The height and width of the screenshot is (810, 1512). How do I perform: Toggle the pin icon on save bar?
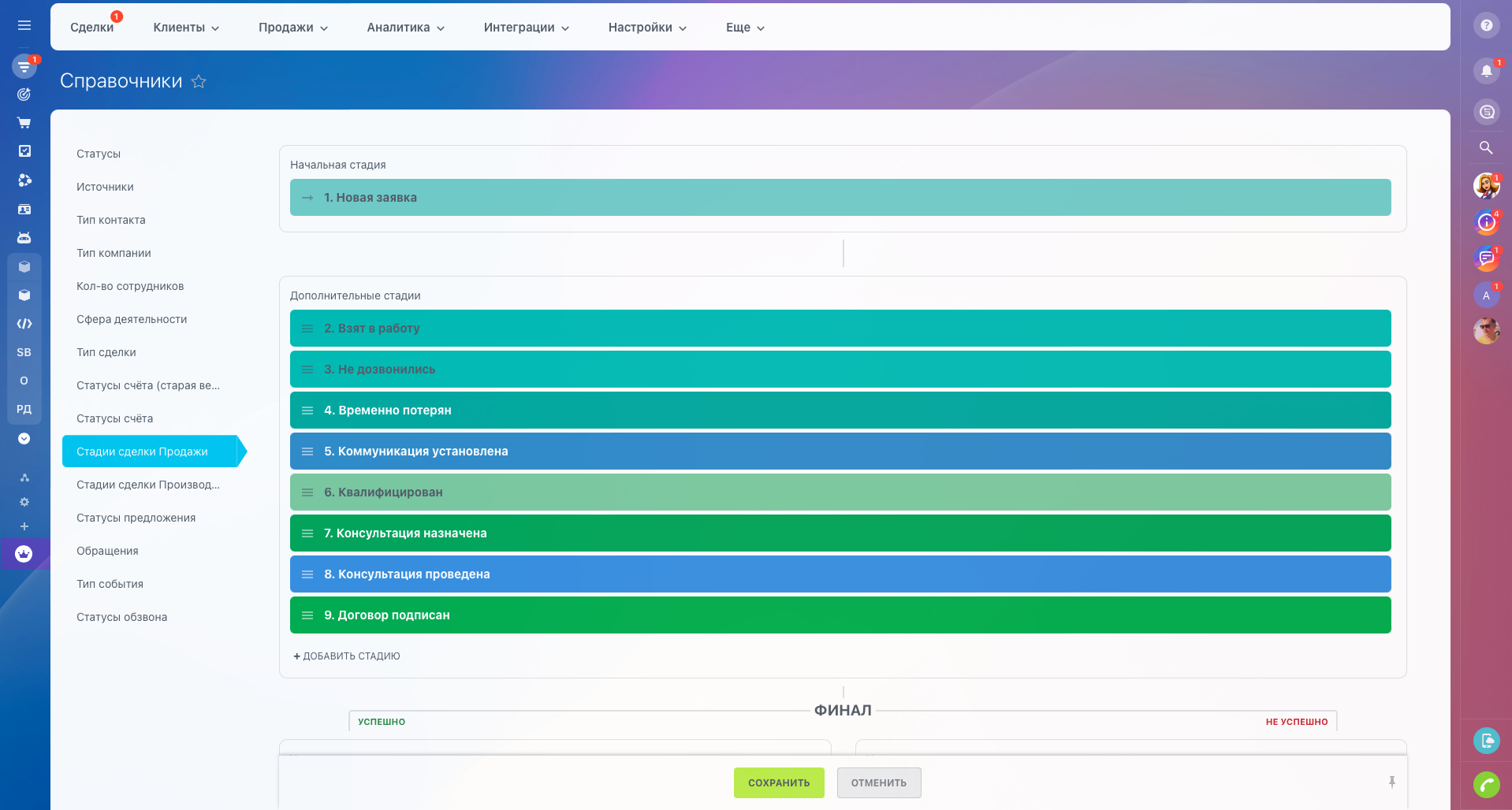[1392, 782]
